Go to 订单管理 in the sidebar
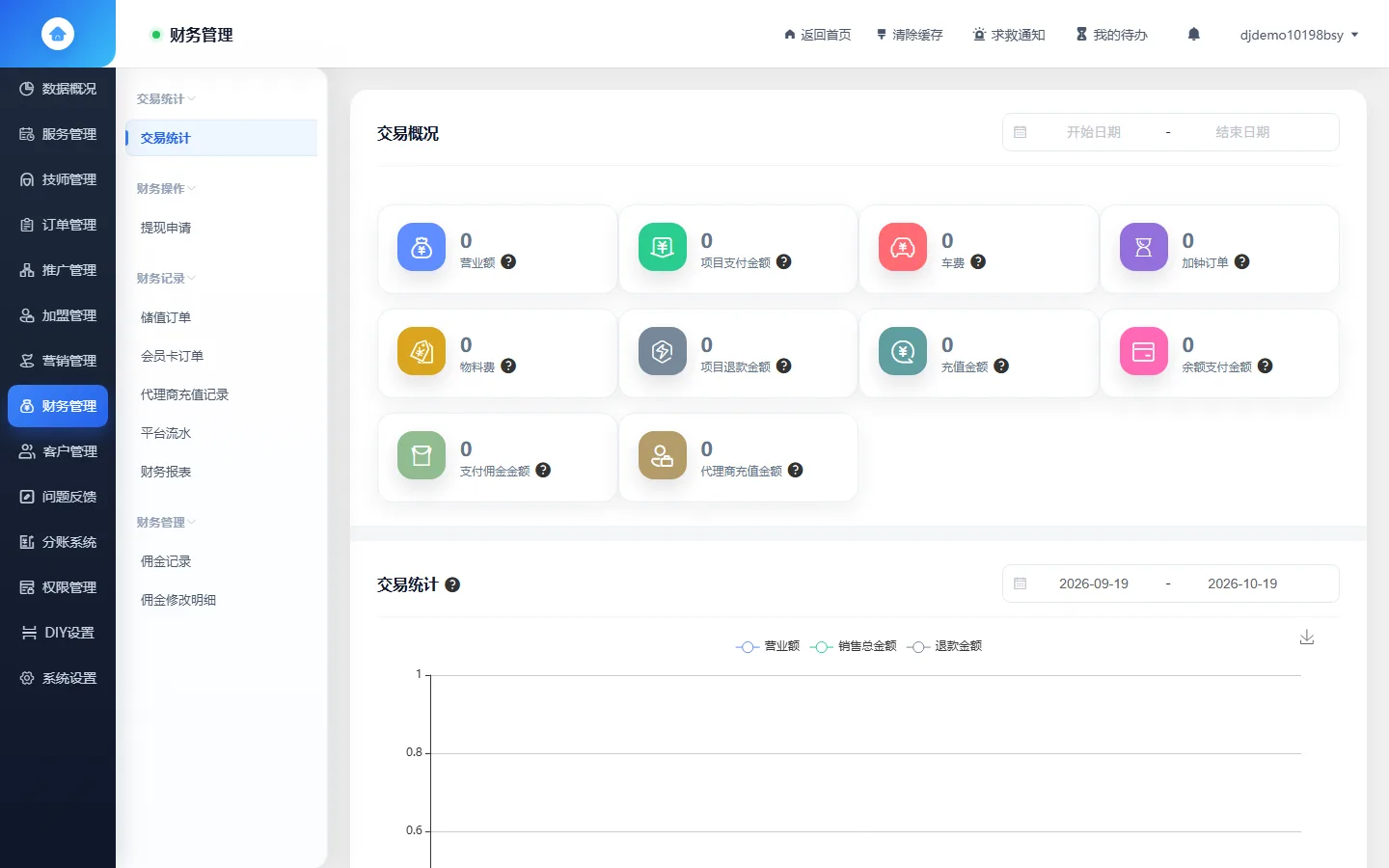This screenshot has height=868, width=1389. [58, 225]
